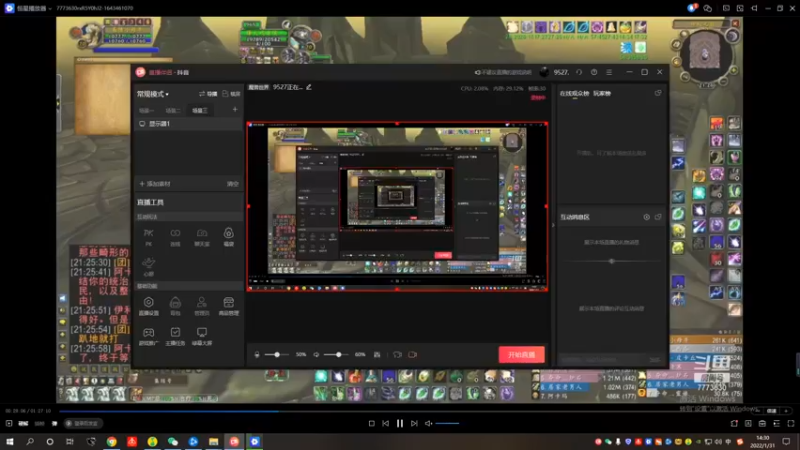This screenshot has height=450, width=800.
Task: Click the refresh icon beside username 9527
Action: point(579,72)
